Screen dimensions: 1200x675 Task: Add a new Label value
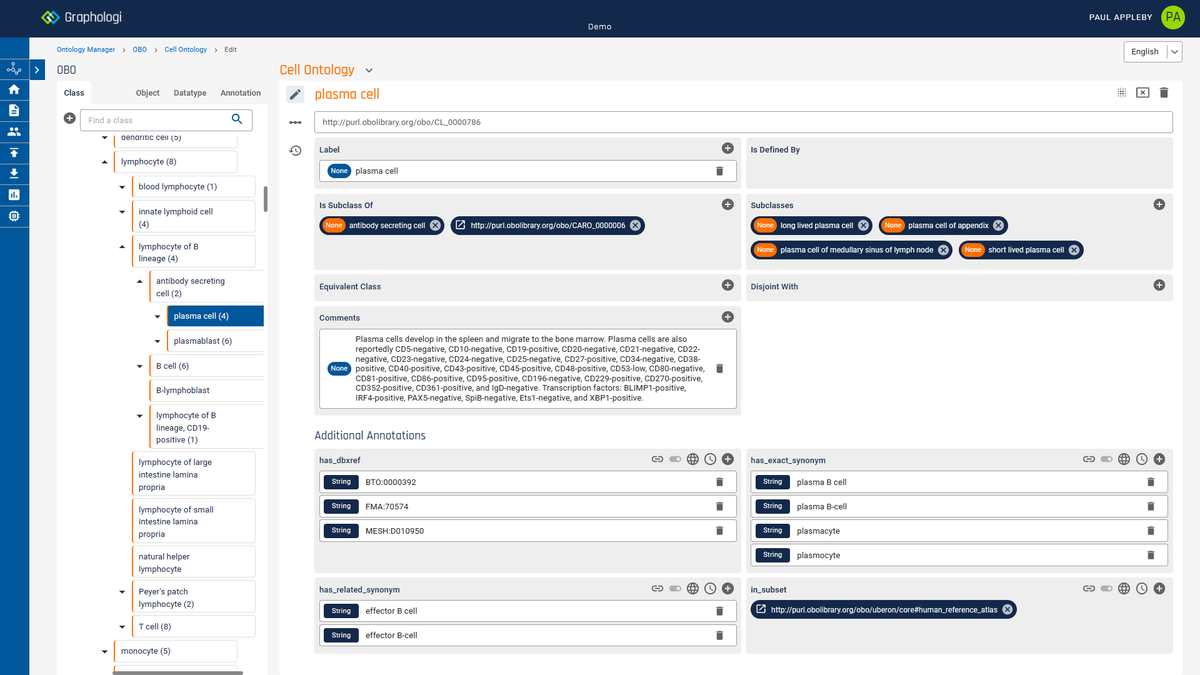point(728,148)
